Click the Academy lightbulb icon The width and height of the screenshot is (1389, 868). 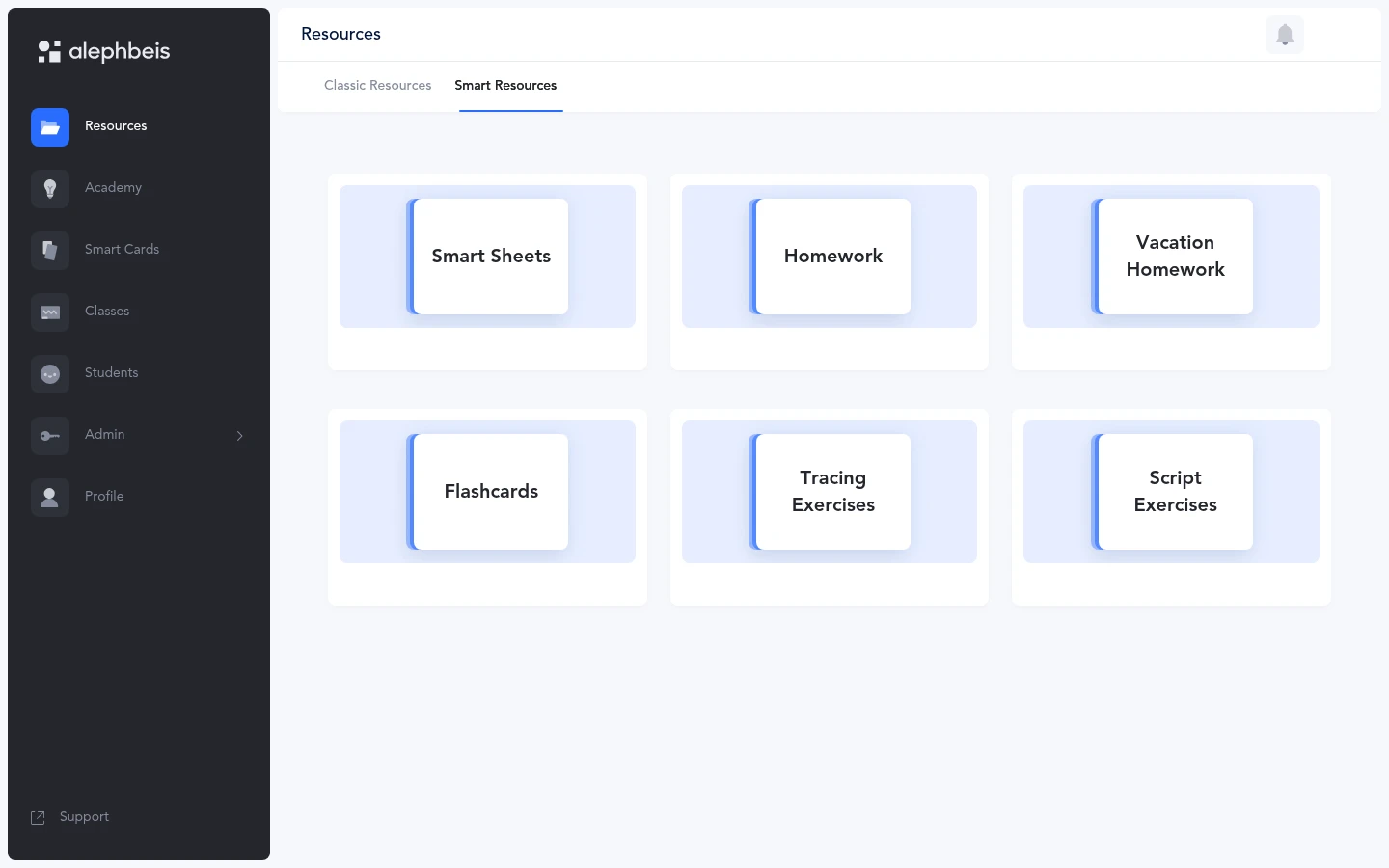(x=50, y=189)
